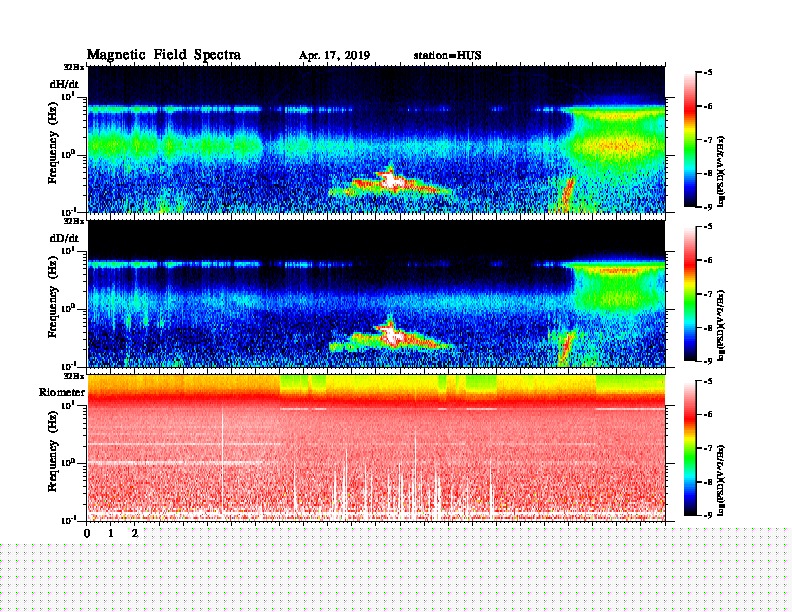The width and height of the screenshot is (792, 612).
Task: Click the bright white burst in dD/dt spectrogram
Action: pos(391,335)
